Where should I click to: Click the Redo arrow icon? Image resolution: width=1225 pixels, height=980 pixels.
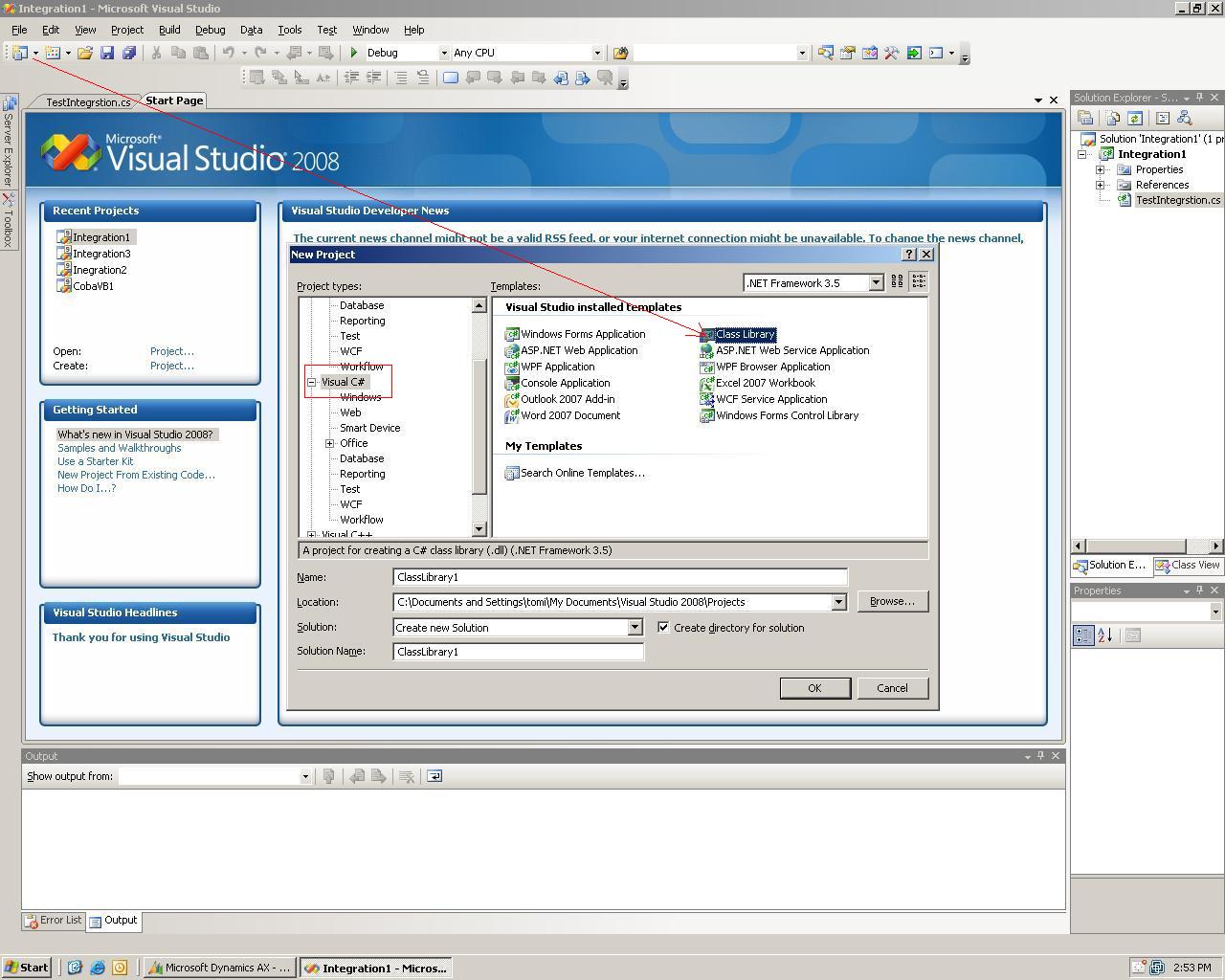tap(260, 53)
